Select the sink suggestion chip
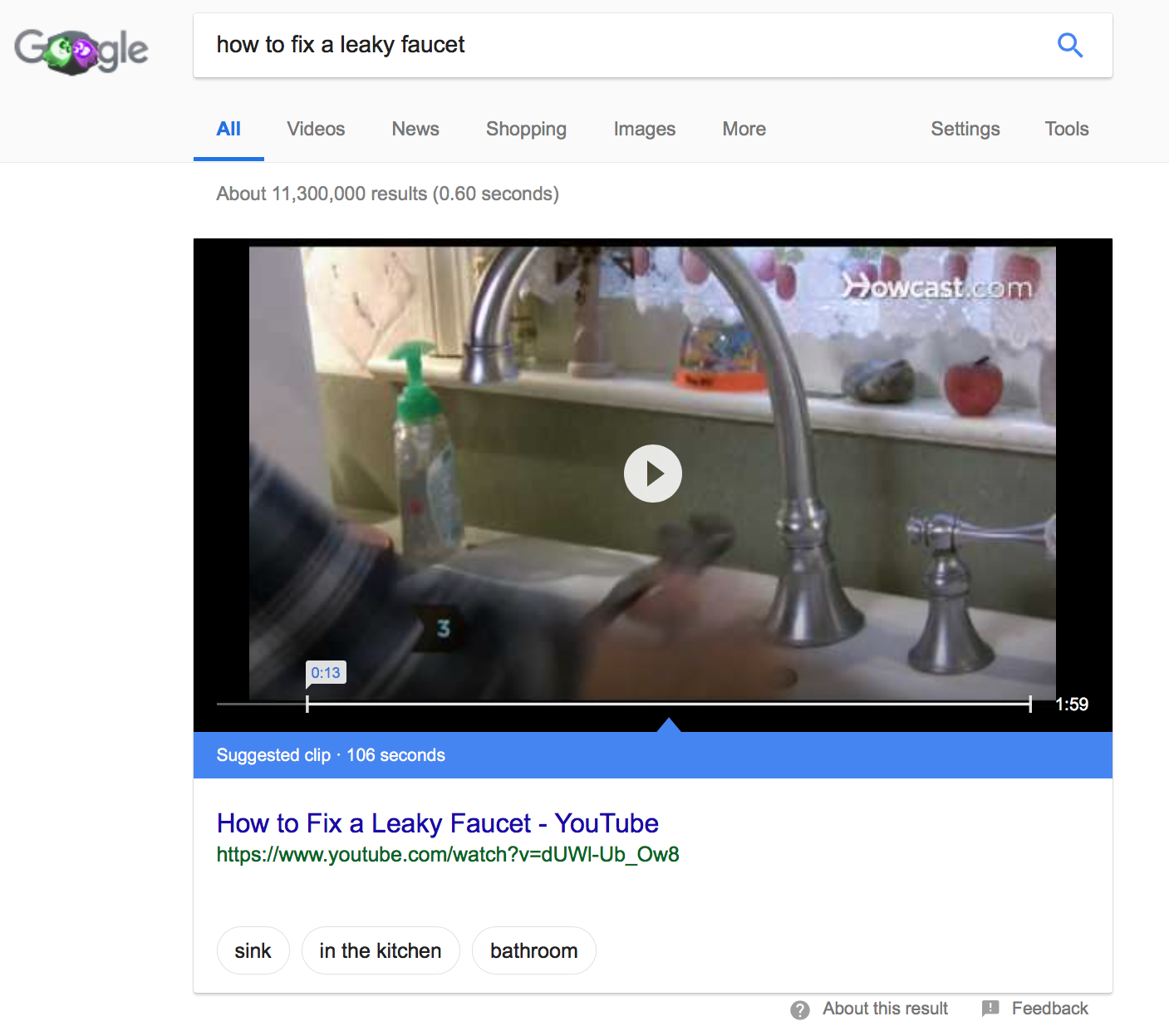Image resolution: width=1169 pixels, height=1036 pixels. click(x=253, y=950)
